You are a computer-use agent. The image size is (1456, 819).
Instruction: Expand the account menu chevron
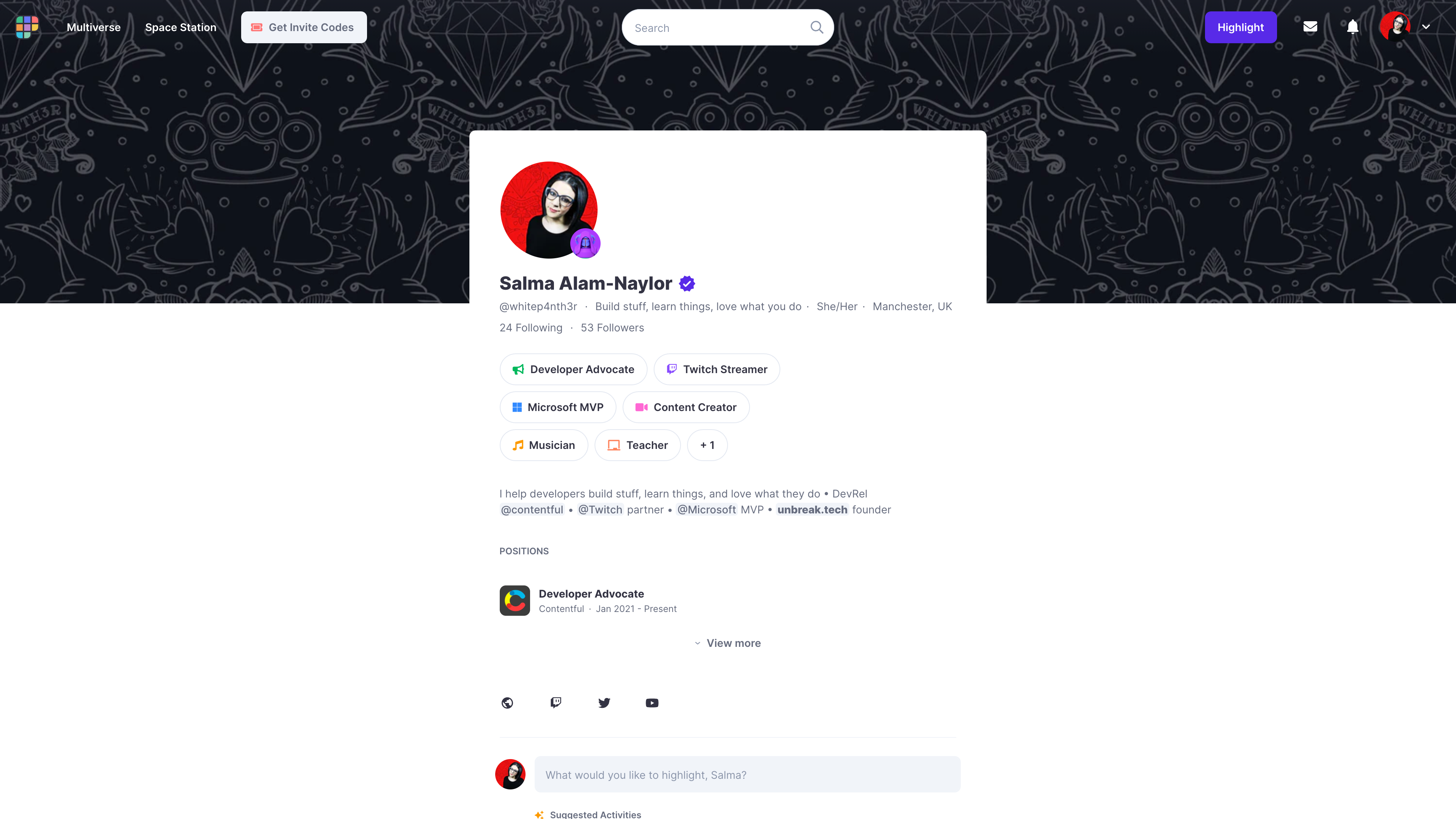(x=1426, y=27)
